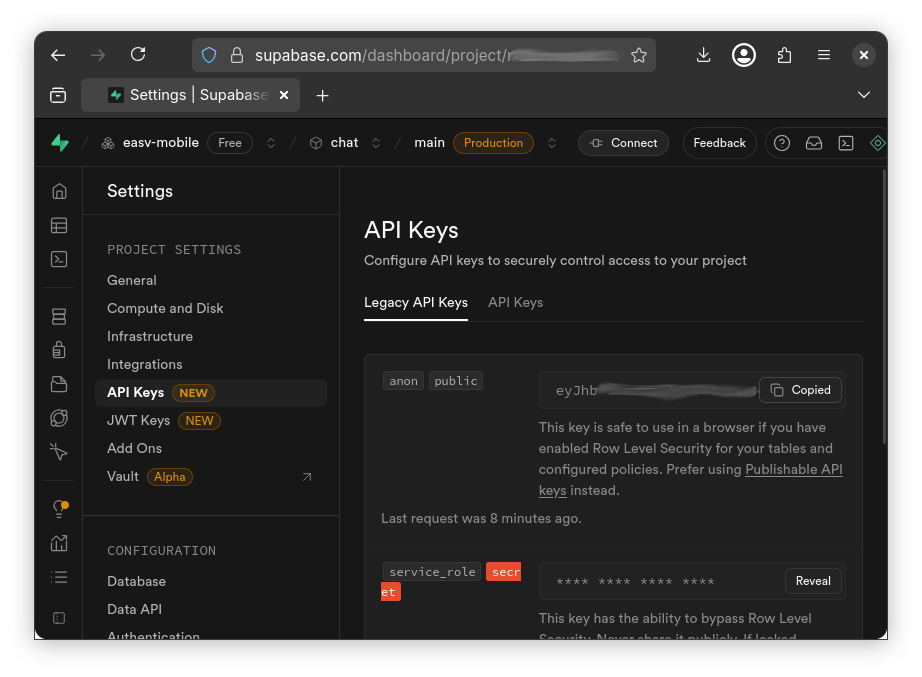Open the main branch switcher chevrons

(x=552, y=143)
